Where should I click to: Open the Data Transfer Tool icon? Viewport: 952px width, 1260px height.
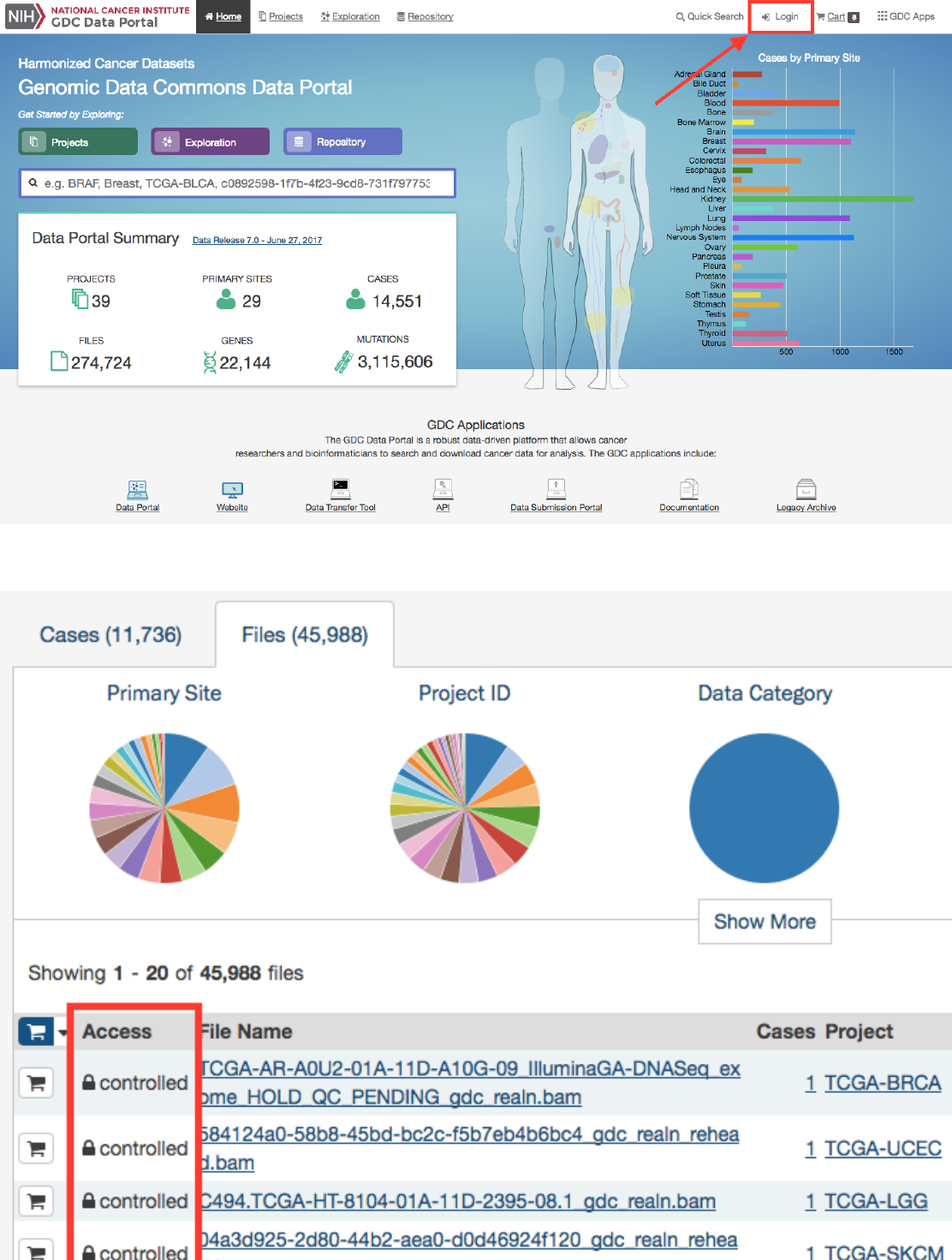[341, 489]
